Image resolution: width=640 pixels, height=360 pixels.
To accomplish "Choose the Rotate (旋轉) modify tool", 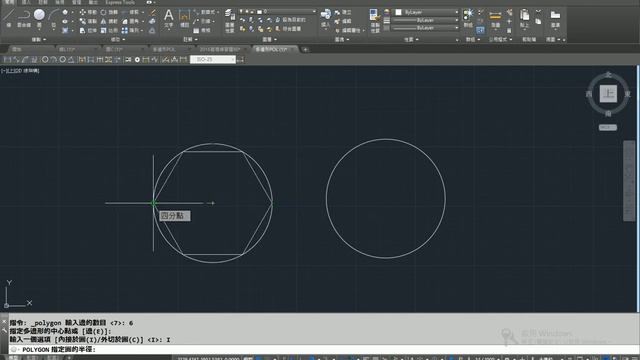I will [109, 12].
